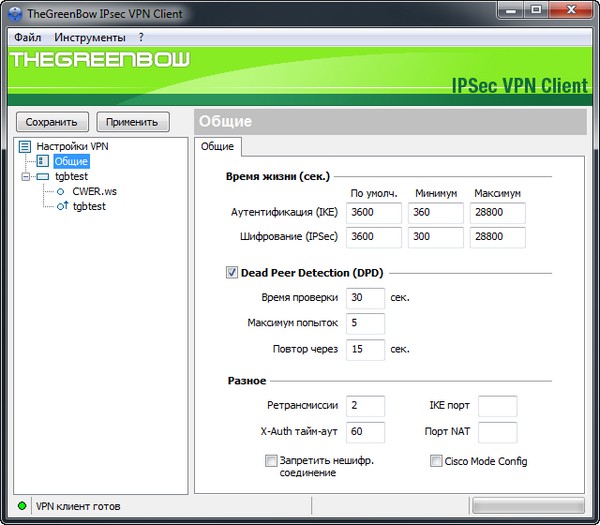
Task: Click the Настройки VPN tree root icon
Action: coord(25,146)
